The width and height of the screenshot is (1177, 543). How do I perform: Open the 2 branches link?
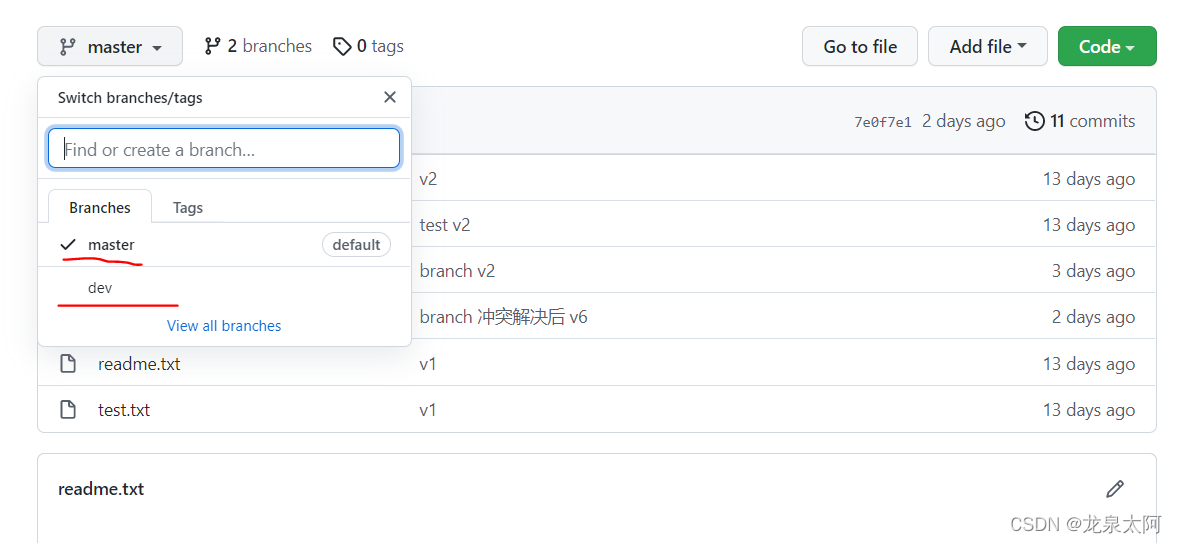pyautogui.click(x=257, y=47)
